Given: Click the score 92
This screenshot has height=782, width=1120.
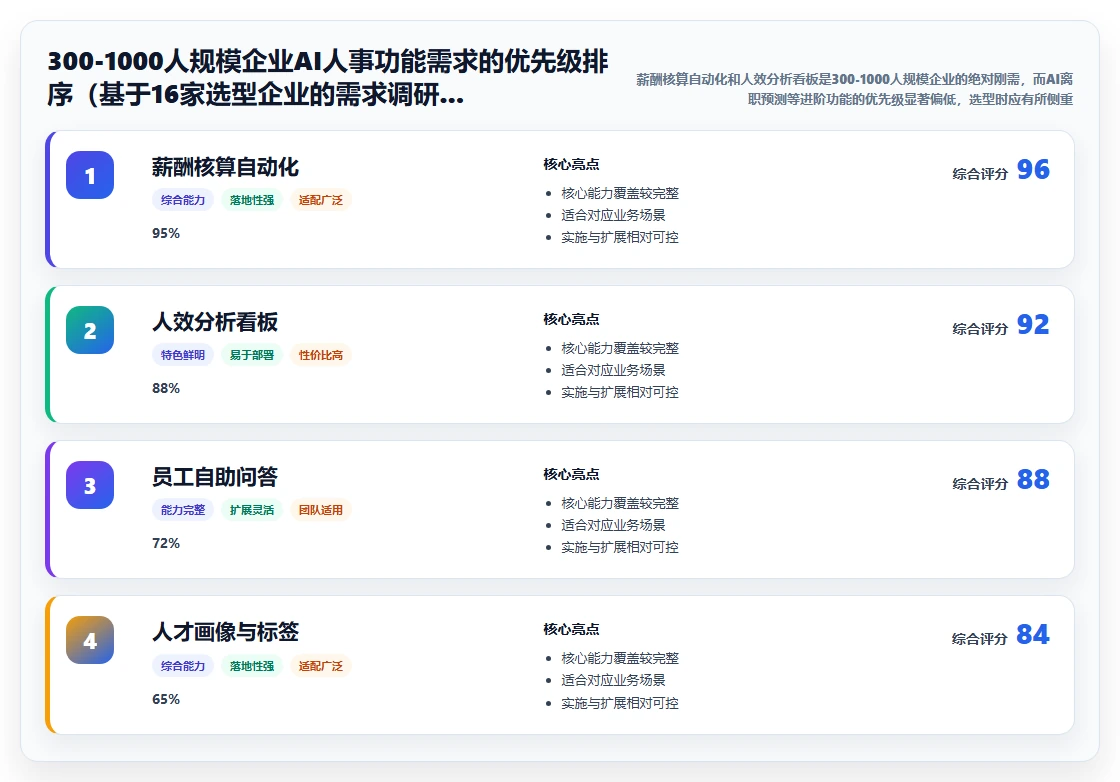Looking at the screenshot, I should [1033, 324].
